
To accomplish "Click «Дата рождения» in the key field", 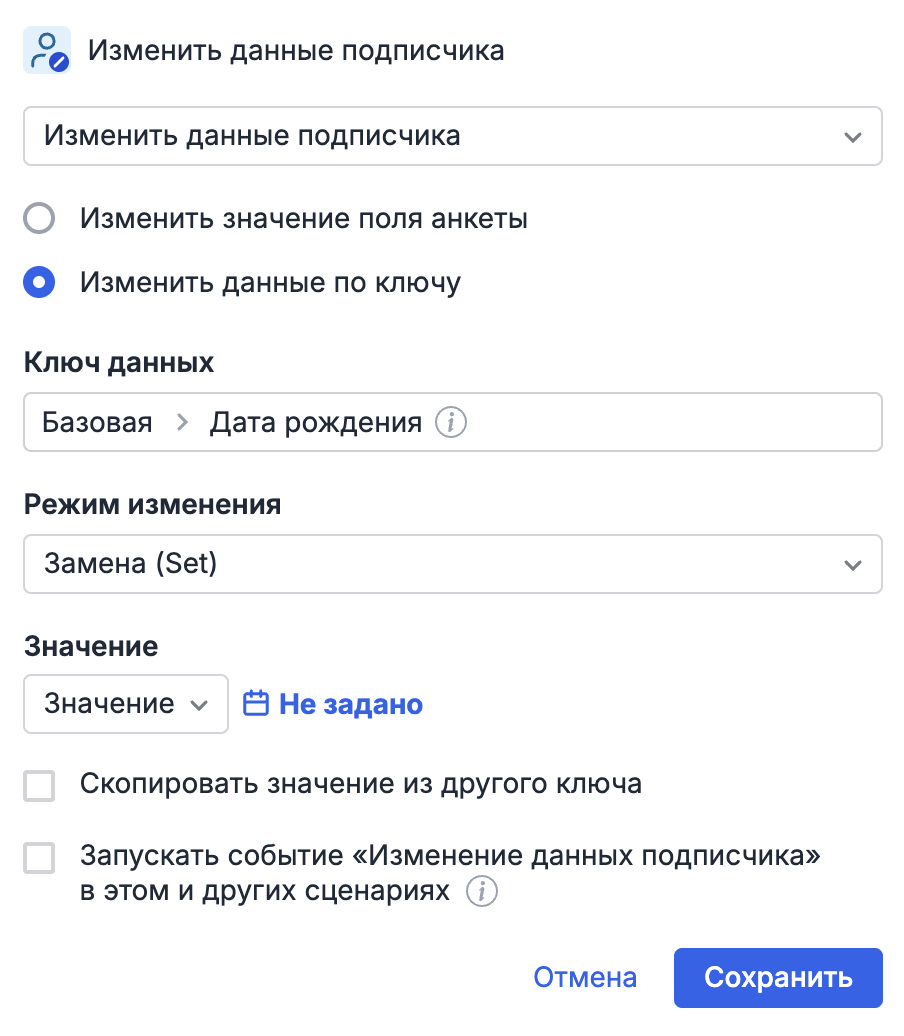I will click(x=315, y=423).
